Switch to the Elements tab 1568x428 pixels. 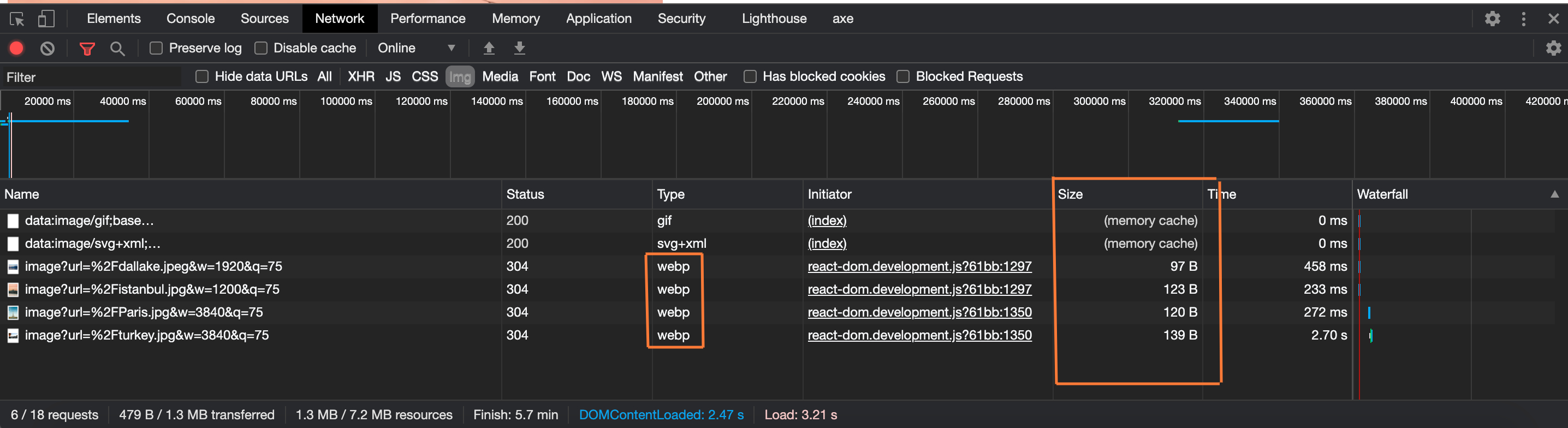pos(114,19)
